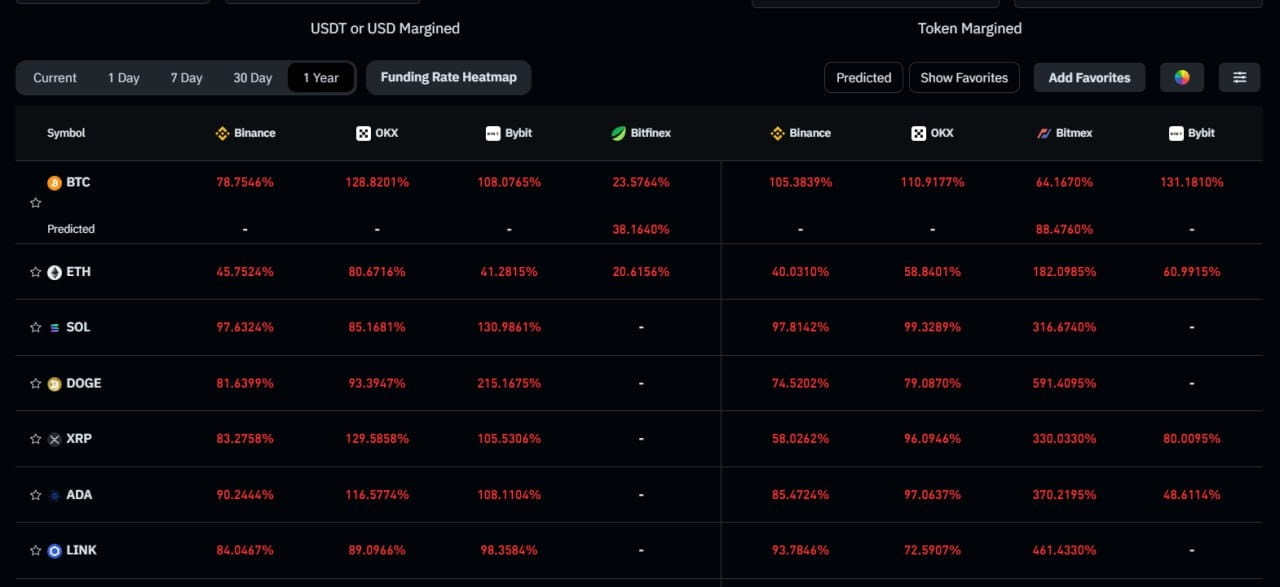Screen dimensions: 1280x587
Task: Click Show Favorites
Action: tap(964, 77)
